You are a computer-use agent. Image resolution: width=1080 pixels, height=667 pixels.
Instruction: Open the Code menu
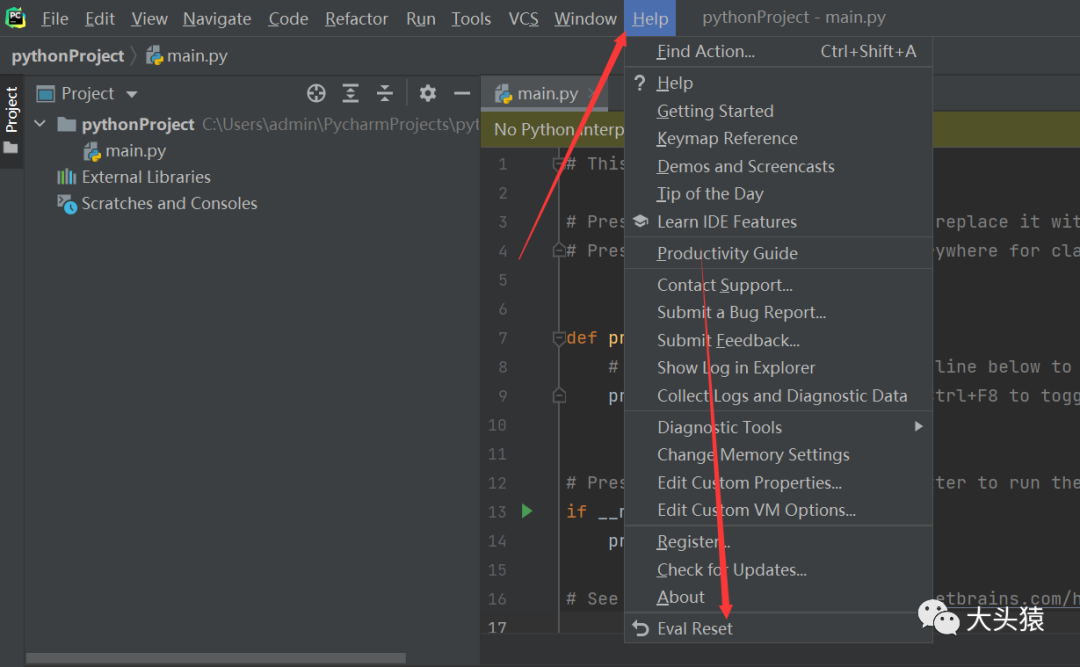pyautogui.click(x=288, y=19)
